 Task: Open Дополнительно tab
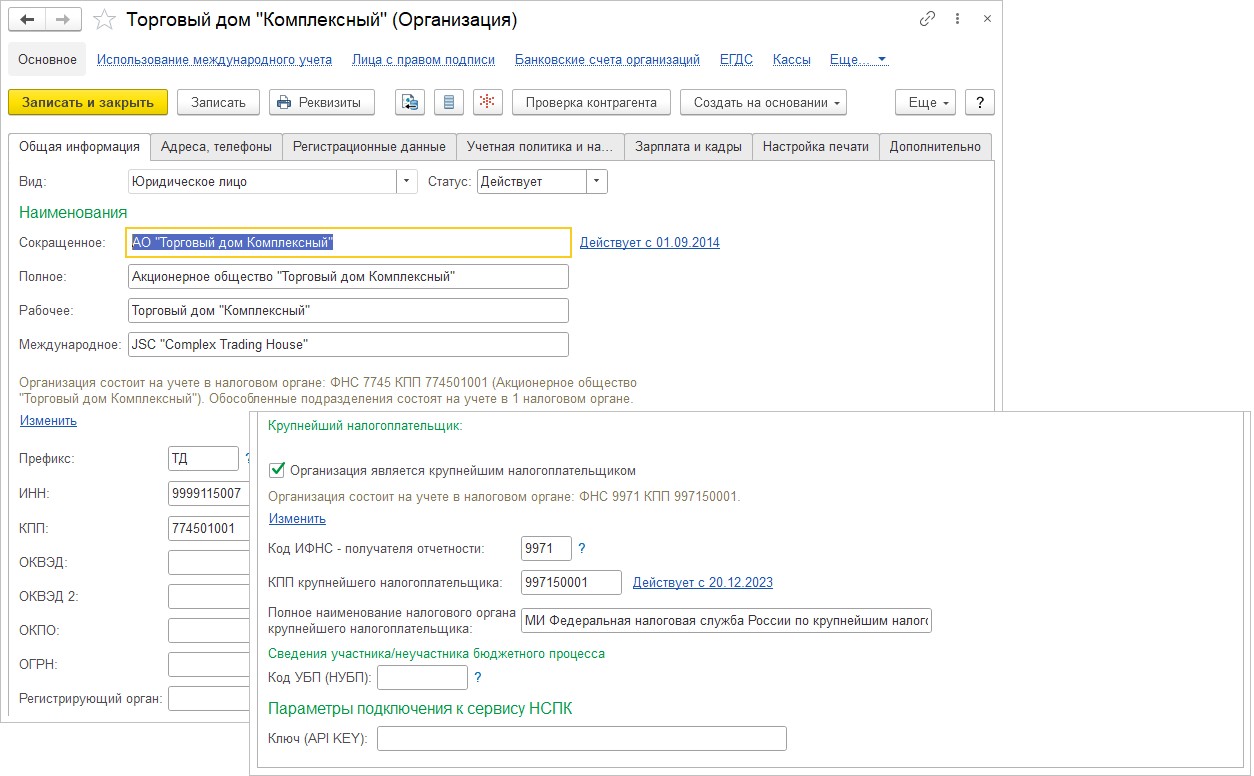pyautogui.click(x=935, y=146)
